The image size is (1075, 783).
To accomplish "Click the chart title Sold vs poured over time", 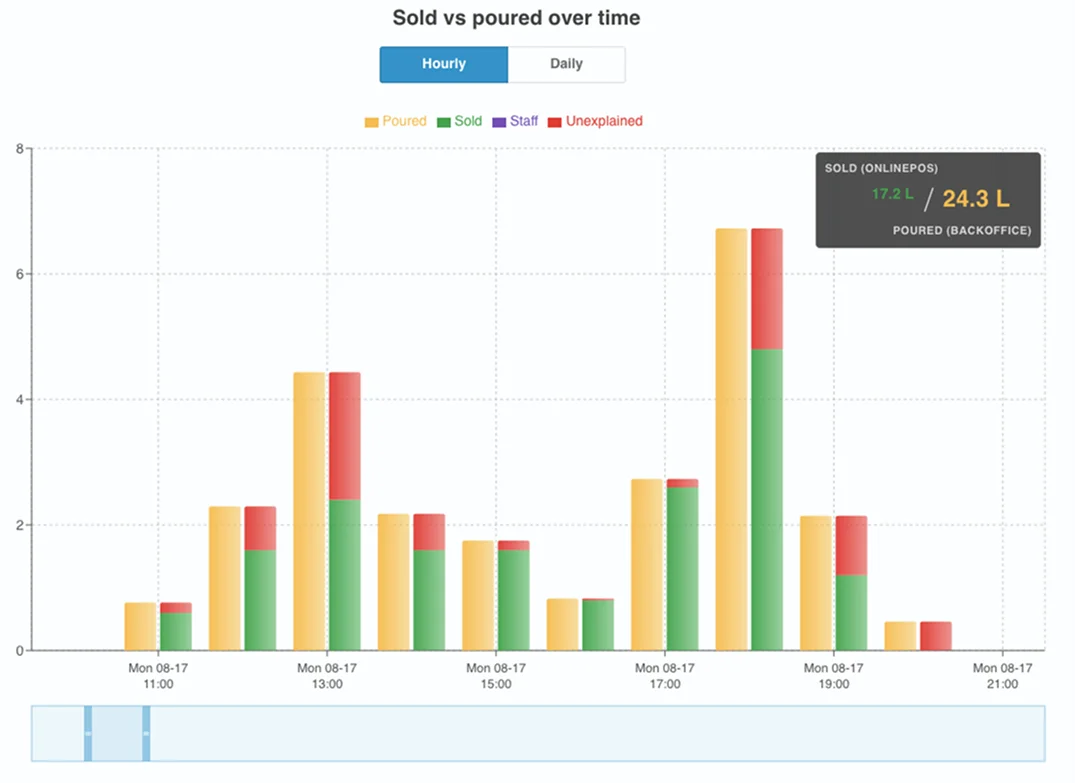I will pyautogui.click(x=516, y=18).
